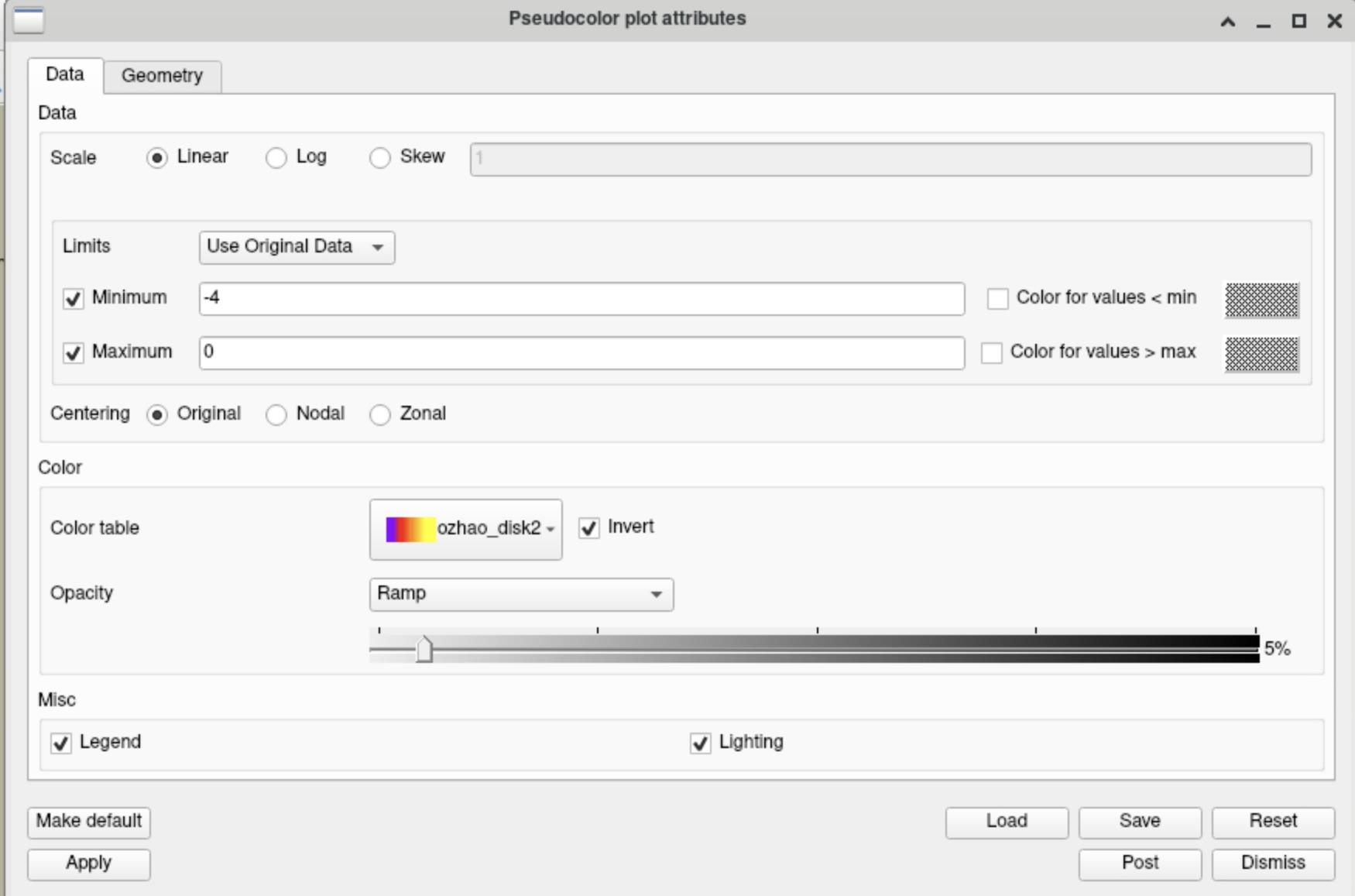Click the window icon in the title bar

pos(29,19)
